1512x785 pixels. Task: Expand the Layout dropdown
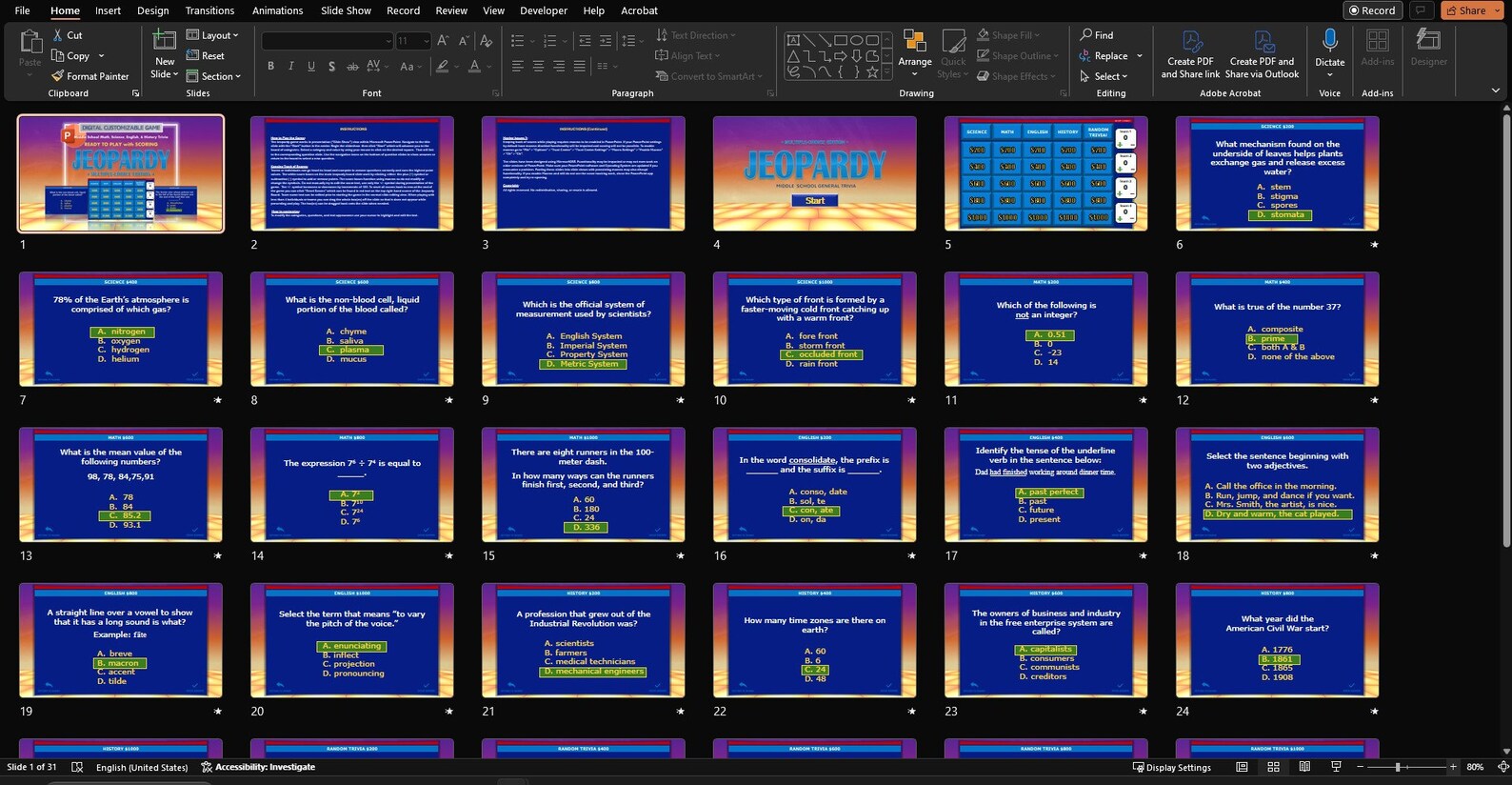click(x=212, y=35)
